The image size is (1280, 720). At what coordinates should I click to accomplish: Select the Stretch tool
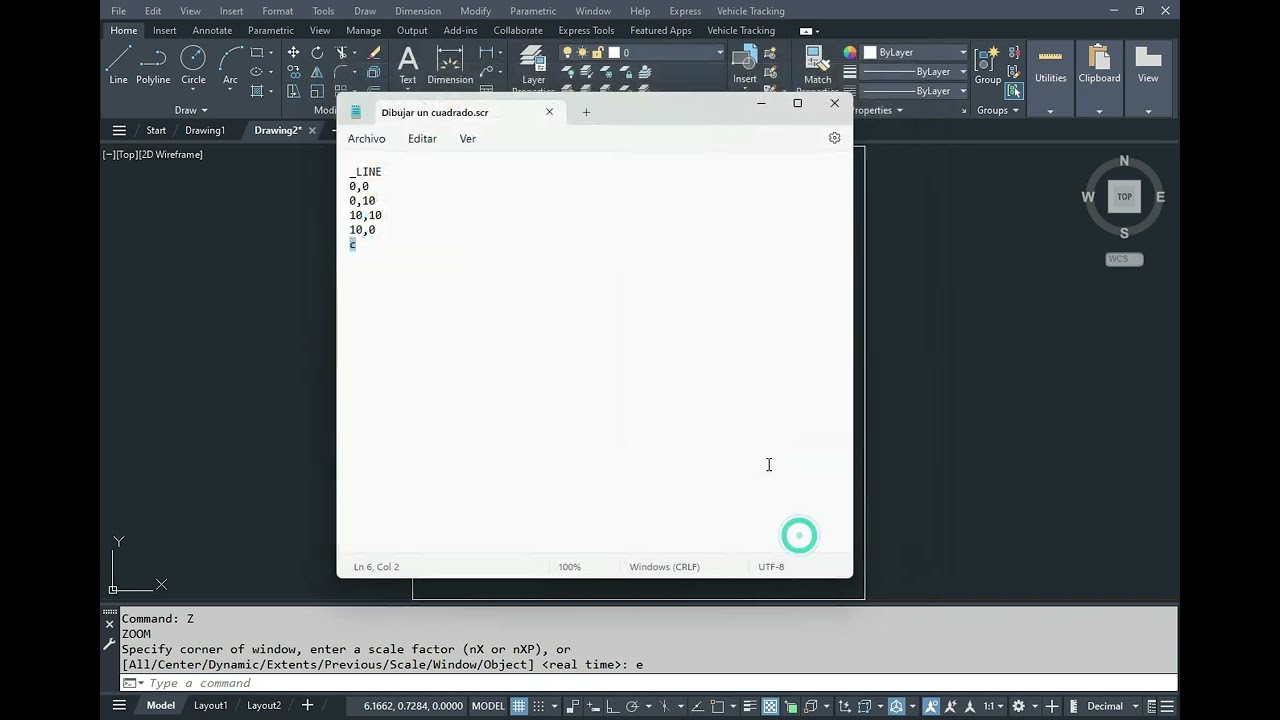point(293,91)
